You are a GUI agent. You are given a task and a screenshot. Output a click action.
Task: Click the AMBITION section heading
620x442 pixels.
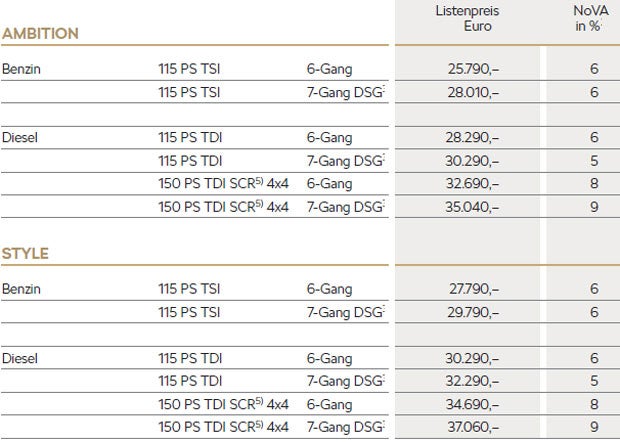click(40, 34)
